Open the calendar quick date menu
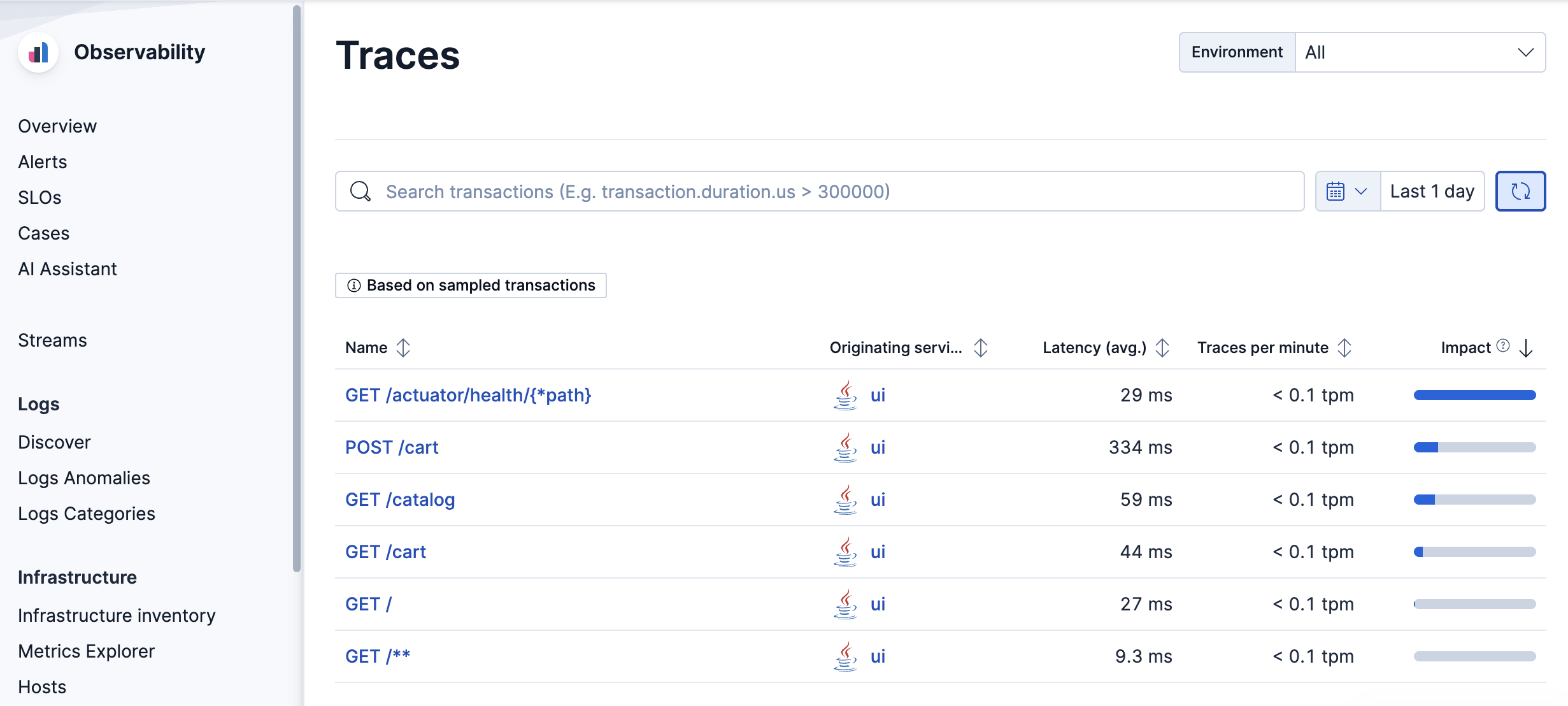 pos(1347,191)
